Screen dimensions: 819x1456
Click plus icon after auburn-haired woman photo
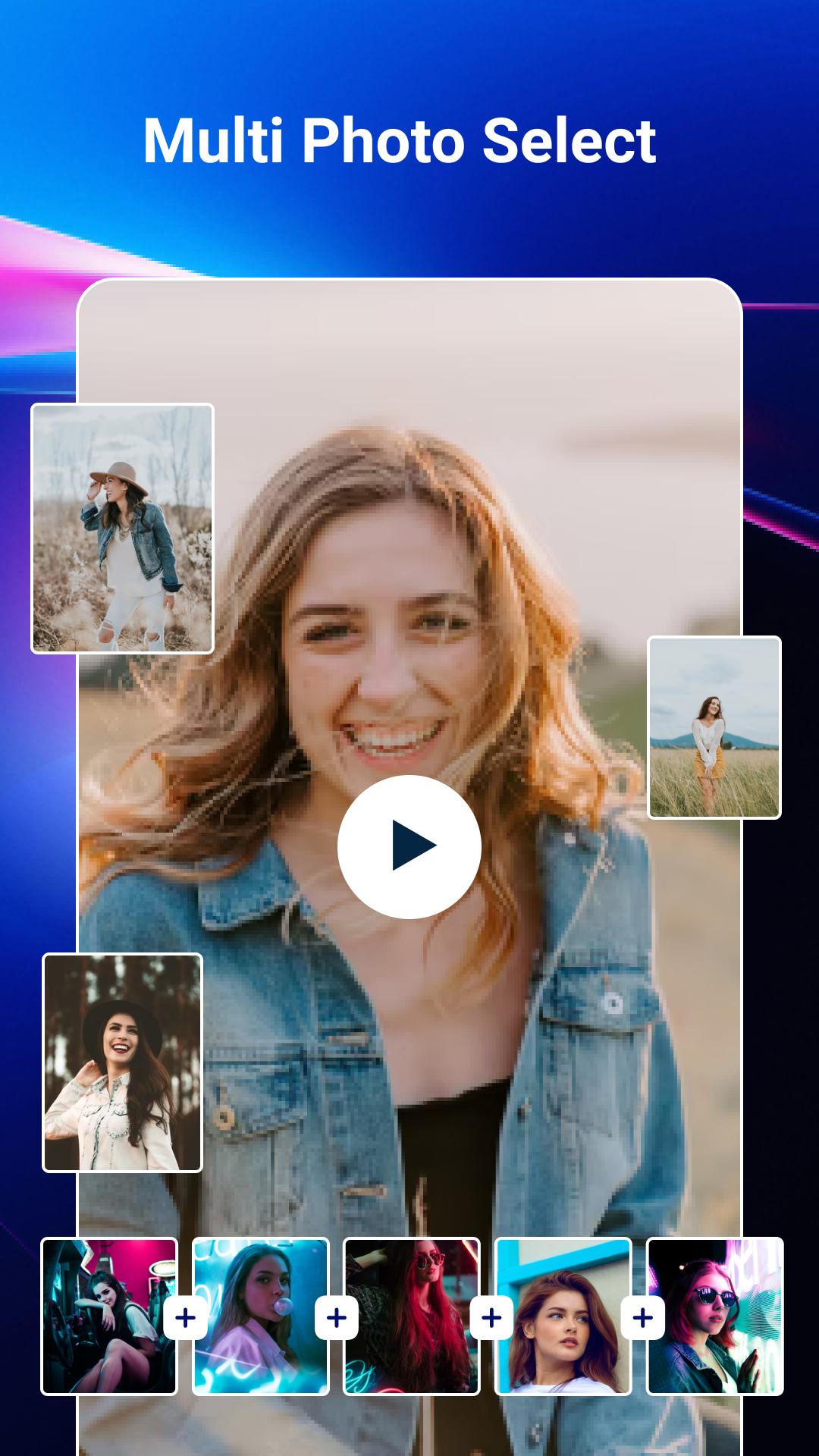pyautogui.click(x=642, y=1318)
